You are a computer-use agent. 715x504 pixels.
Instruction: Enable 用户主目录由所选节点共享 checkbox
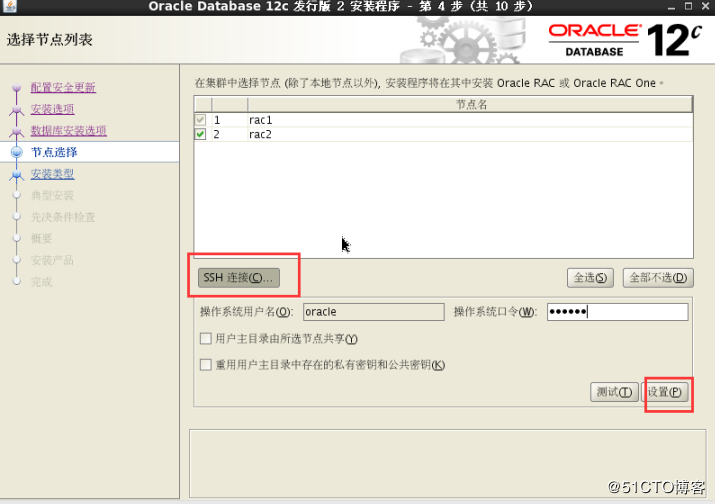point(206,338)
